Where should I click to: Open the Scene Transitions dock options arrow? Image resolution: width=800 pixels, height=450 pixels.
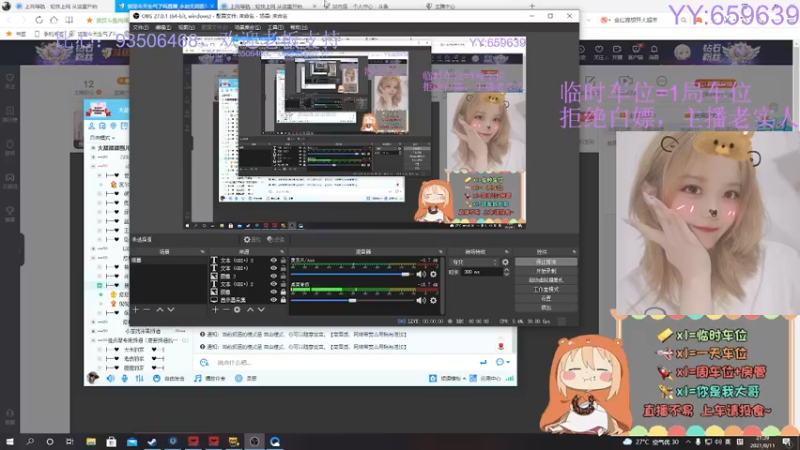click(507, 252)
